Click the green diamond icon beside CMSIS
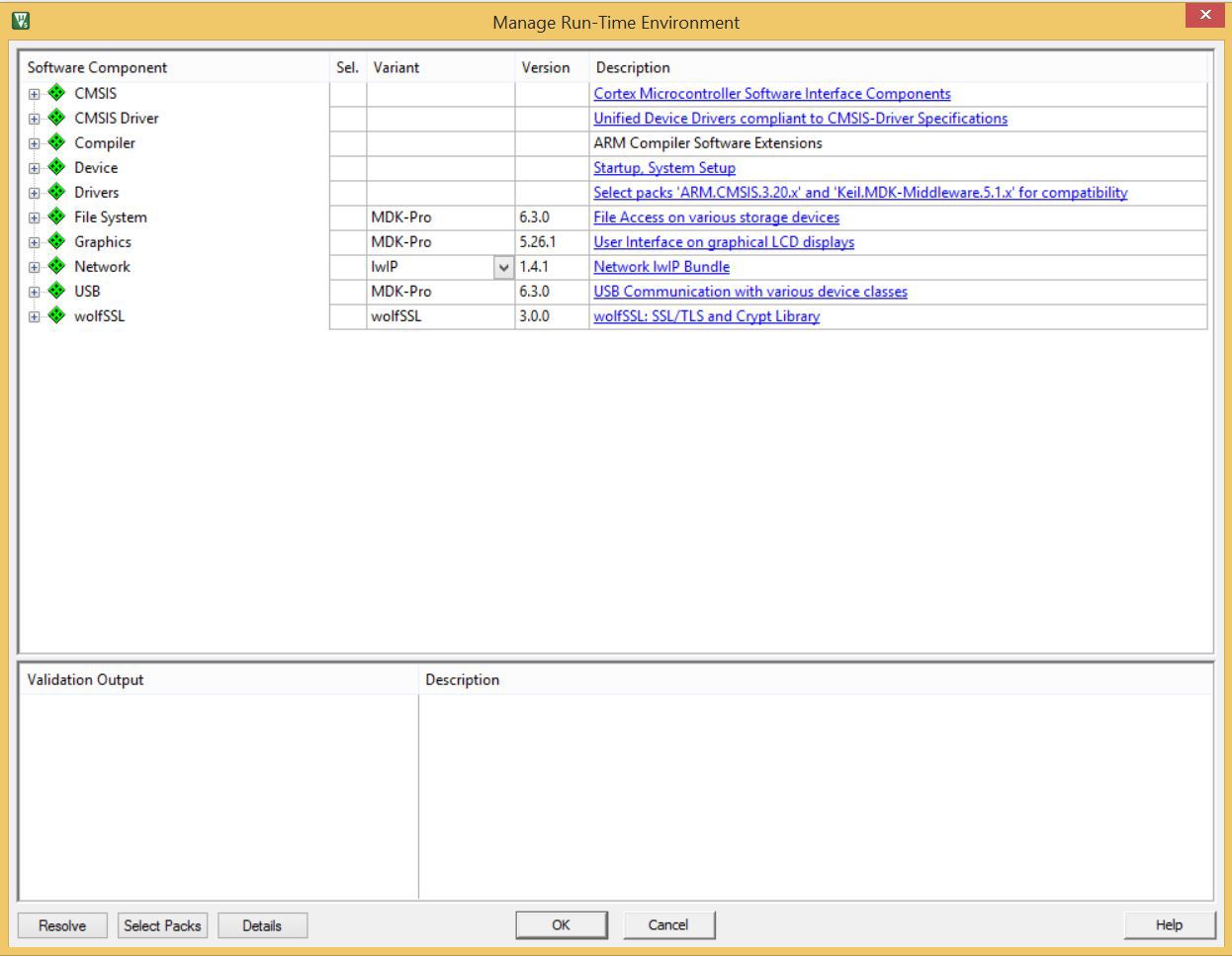The height and width of the screenshot is (956, 1232). click(56, 93)
